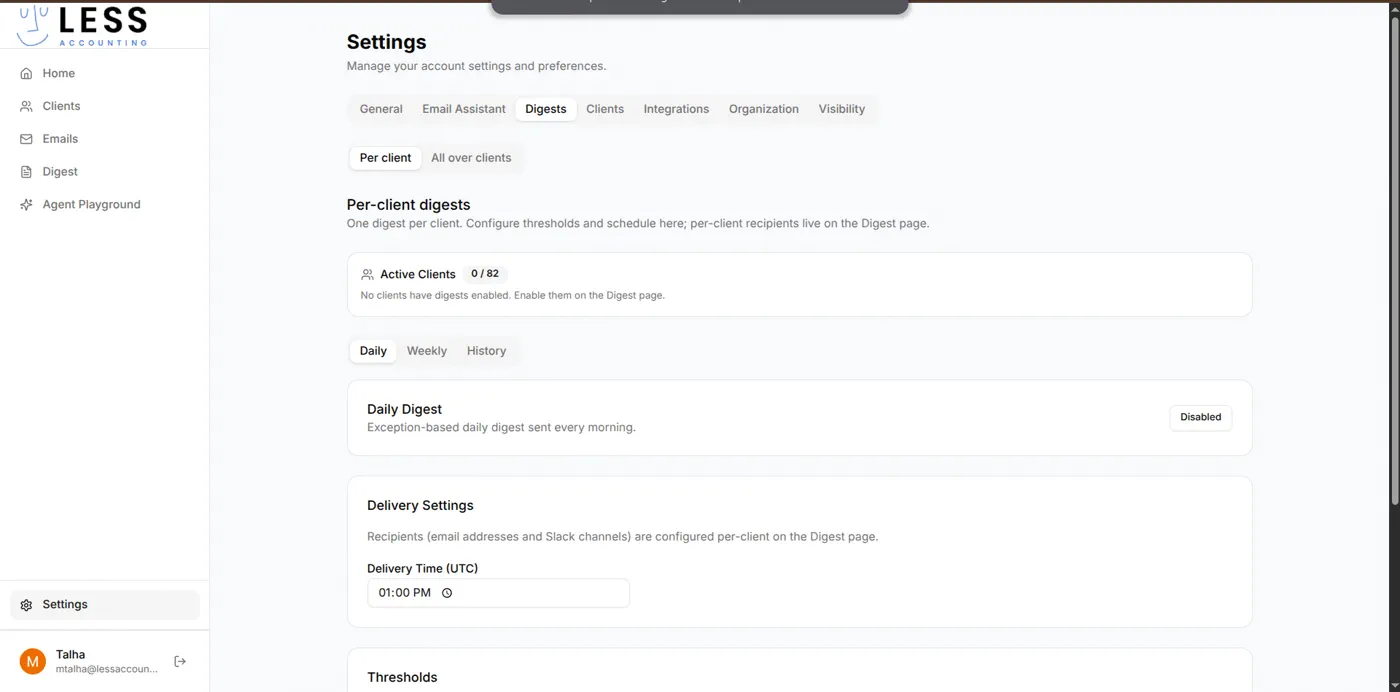Select the Per client sub-tab
Image resolution: width=1400 pixels, height=692 pixels.
[385, 158]
